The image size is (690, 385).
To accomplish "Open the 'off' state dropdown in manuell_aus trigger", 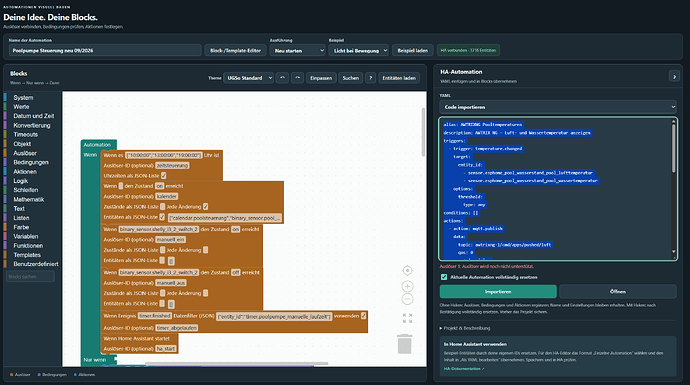I will tap(236, 272).
